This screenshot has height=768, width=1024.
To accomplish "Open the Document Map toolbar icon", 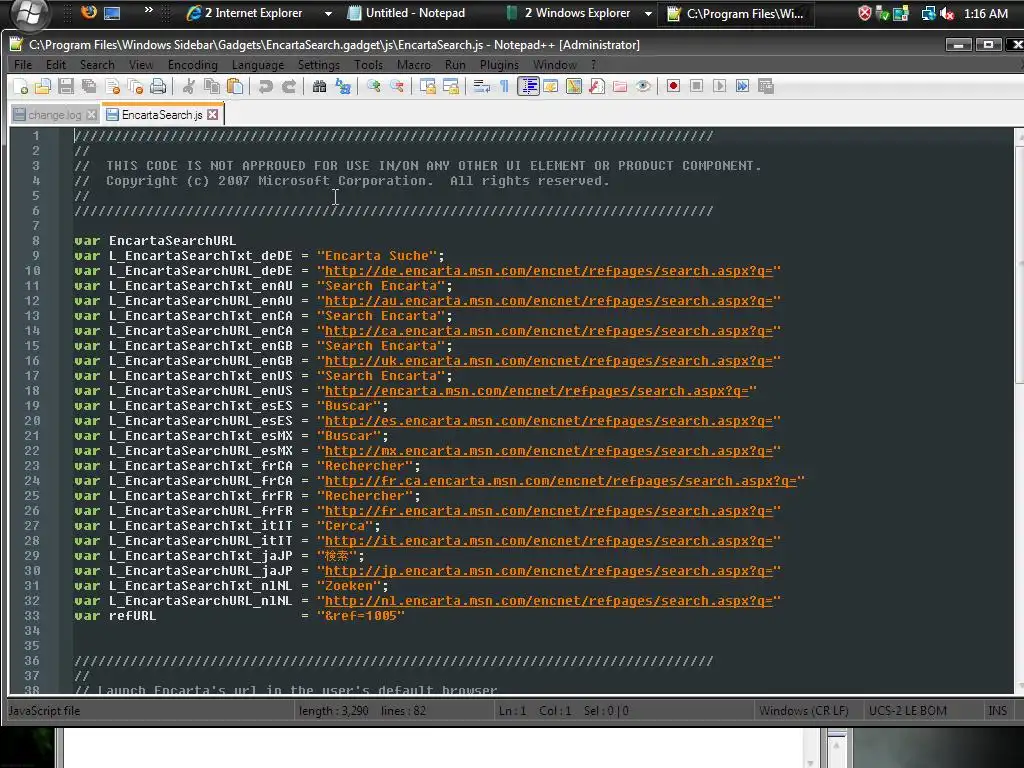I will [573, 86].
